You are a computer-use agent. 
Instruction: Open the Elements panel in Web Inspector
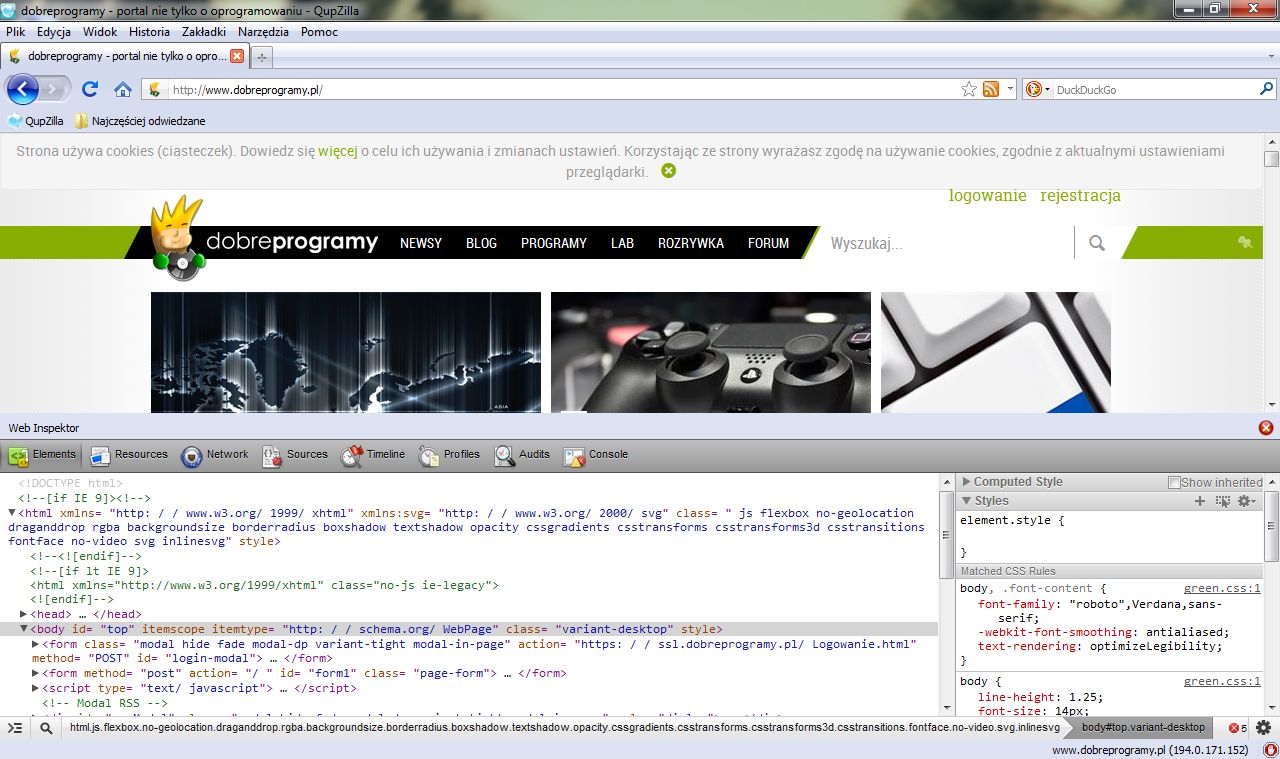[42, 455]
